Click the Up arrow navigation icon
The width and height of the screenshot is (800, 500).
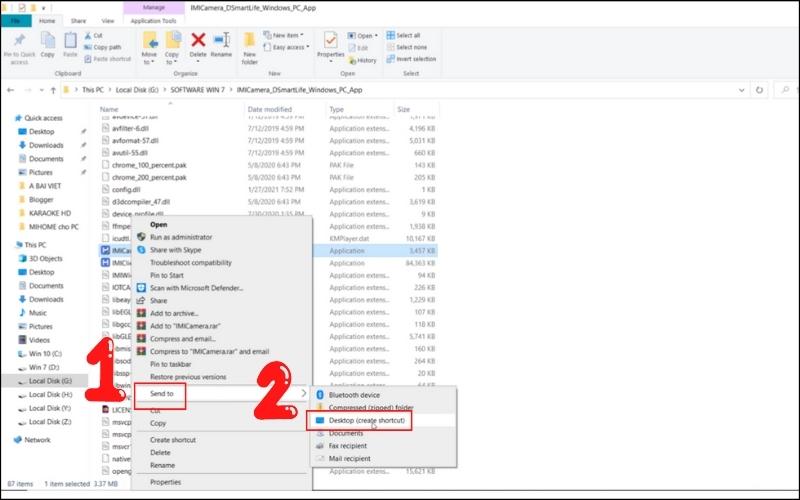click(x=53, y=90)
